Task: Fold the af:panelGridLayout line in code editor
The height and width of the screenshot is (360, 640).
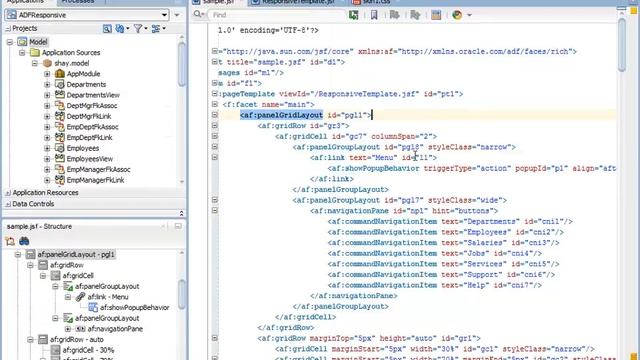Action: click(215, 115)
